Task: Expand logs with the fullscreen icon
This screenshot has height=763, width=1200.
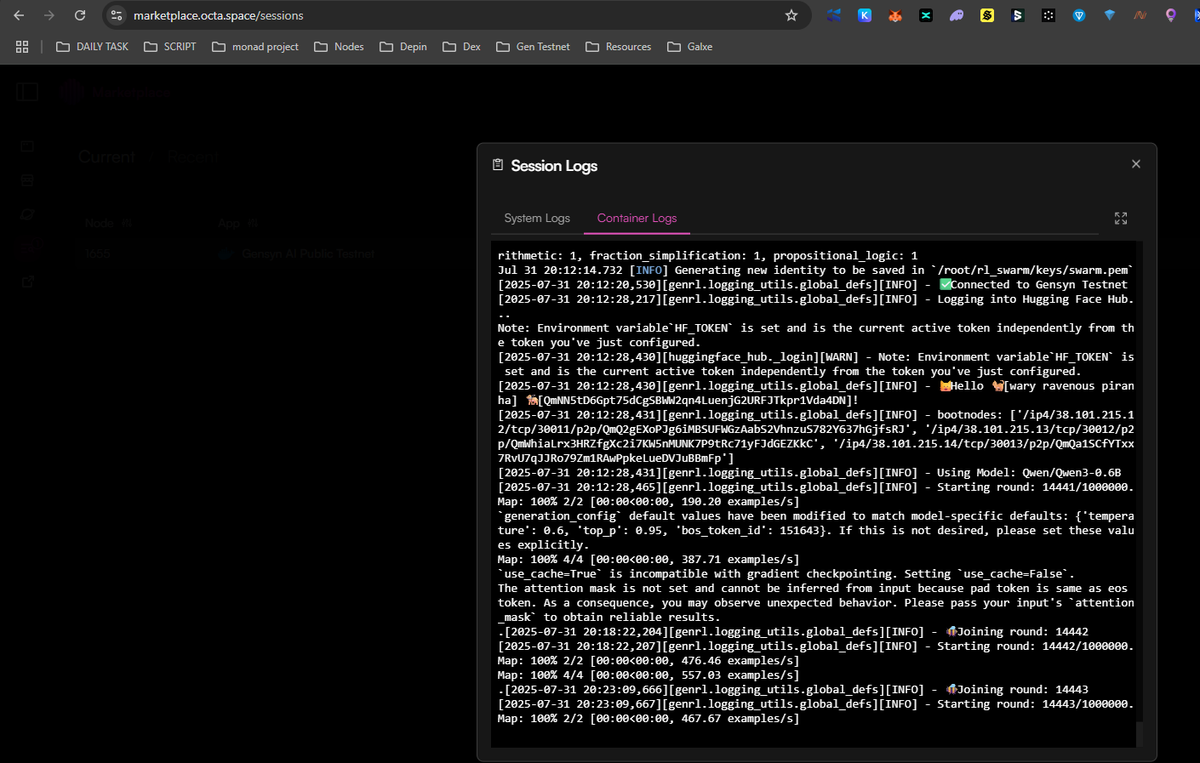Action: [x=1120, y=218]
